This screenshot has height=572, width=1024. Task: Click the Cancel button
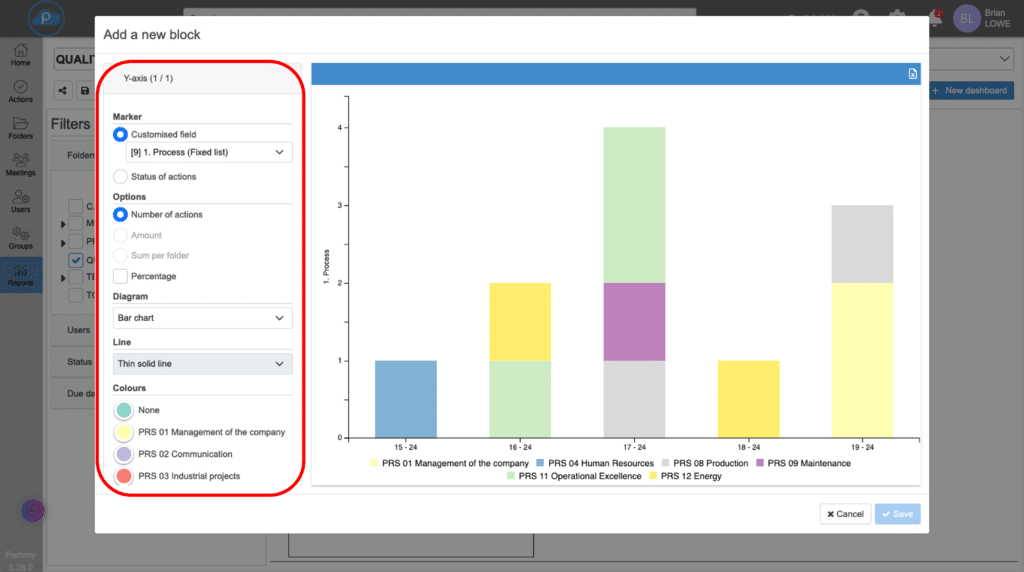pyautogui.click(x=845, y=514)
